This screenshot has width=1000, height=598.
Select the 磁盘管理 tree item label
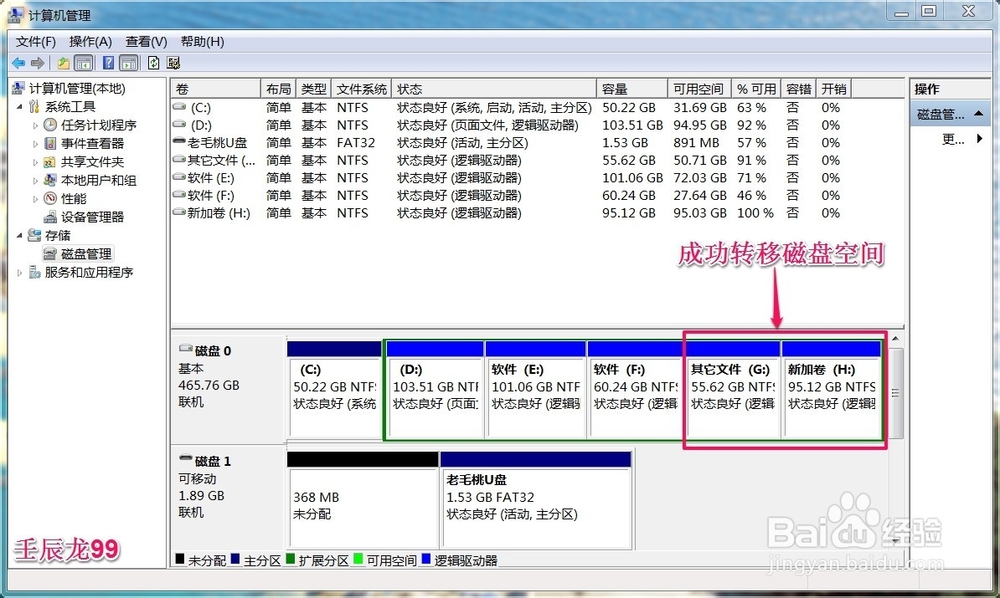pyautogui.click(x=87, y=254)
